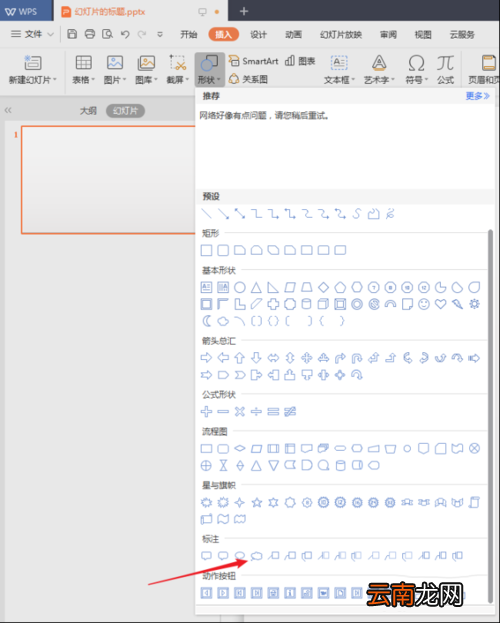
Task: Undo the last action
Action: coord(125,35)
